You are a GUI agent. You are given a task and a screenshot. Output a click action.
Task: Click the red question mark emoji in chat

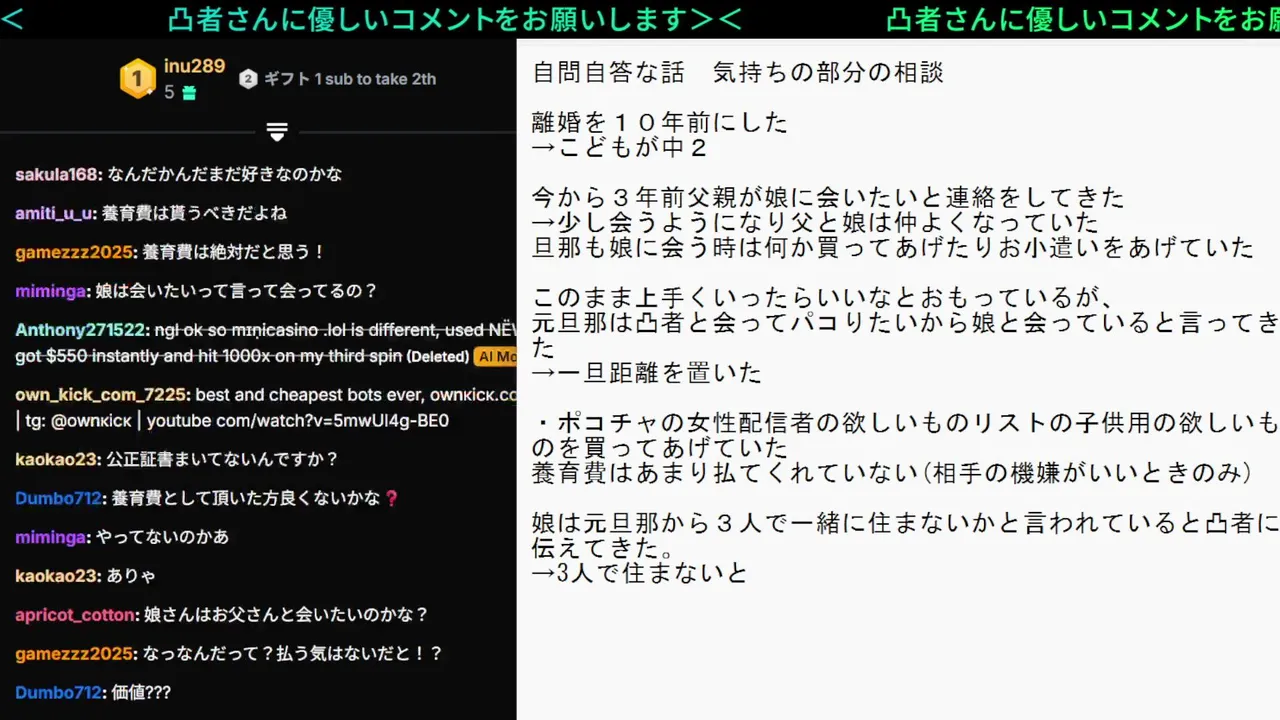[391, 498]
